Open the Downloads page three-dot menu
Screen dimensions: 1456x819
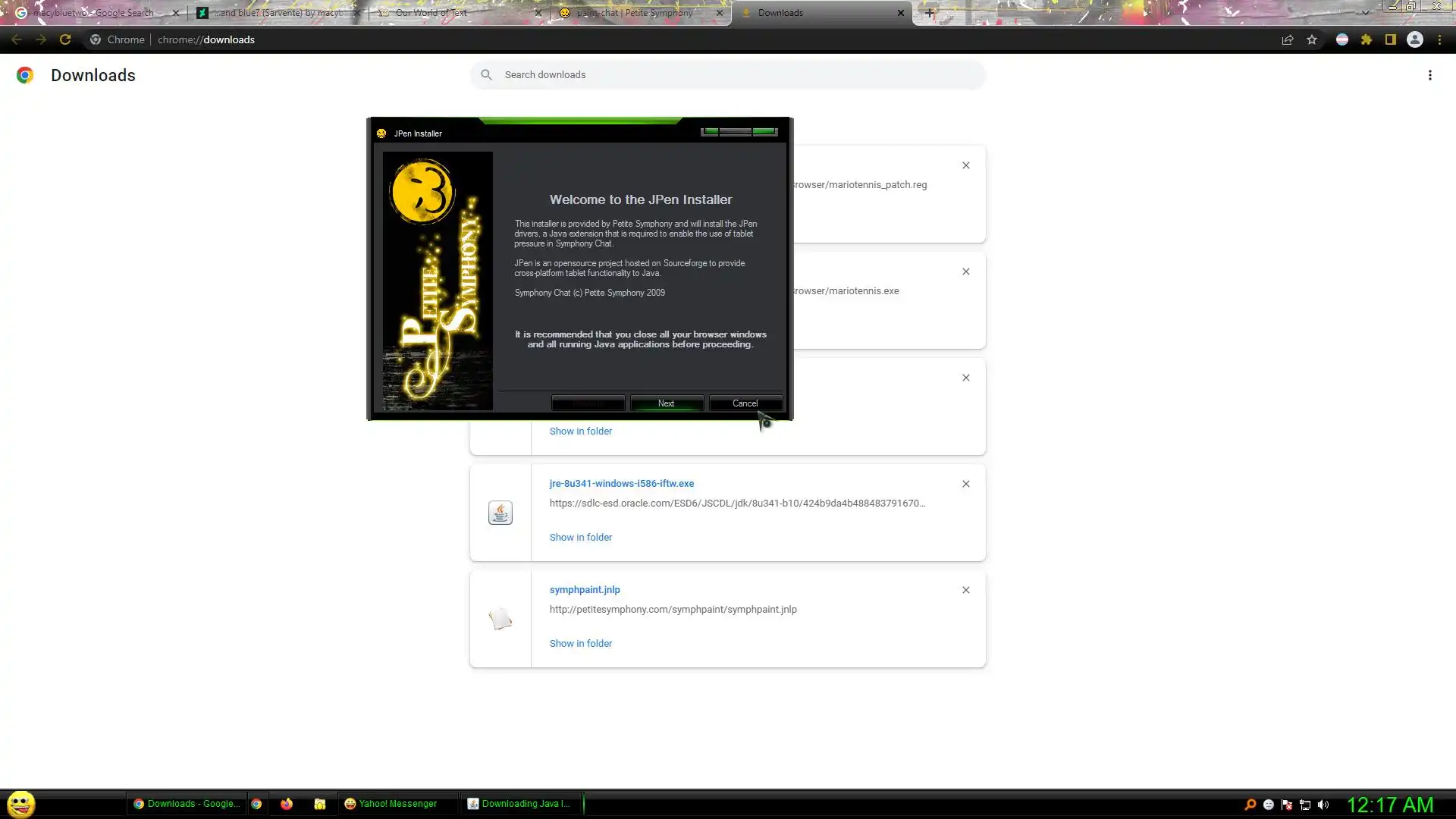(x=1429, y=75)
